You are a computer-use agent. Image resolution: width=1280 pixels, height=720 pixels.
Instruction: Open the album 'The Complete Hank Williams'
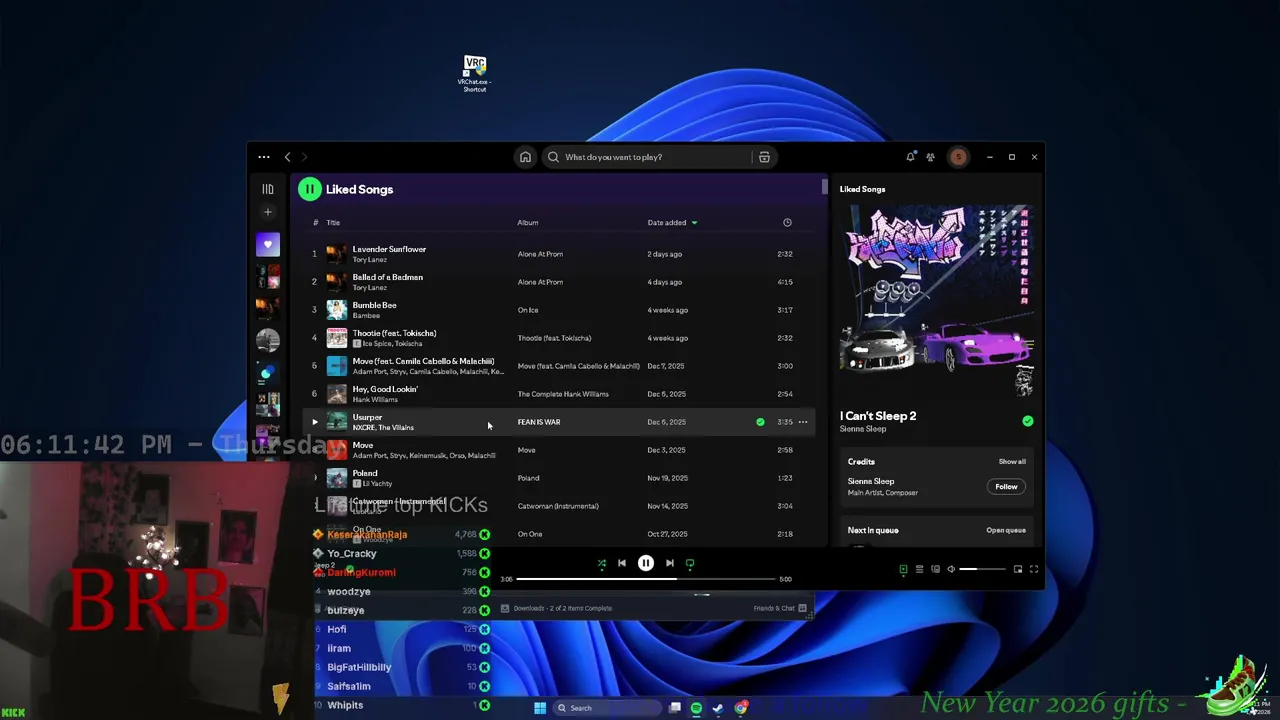563,394
